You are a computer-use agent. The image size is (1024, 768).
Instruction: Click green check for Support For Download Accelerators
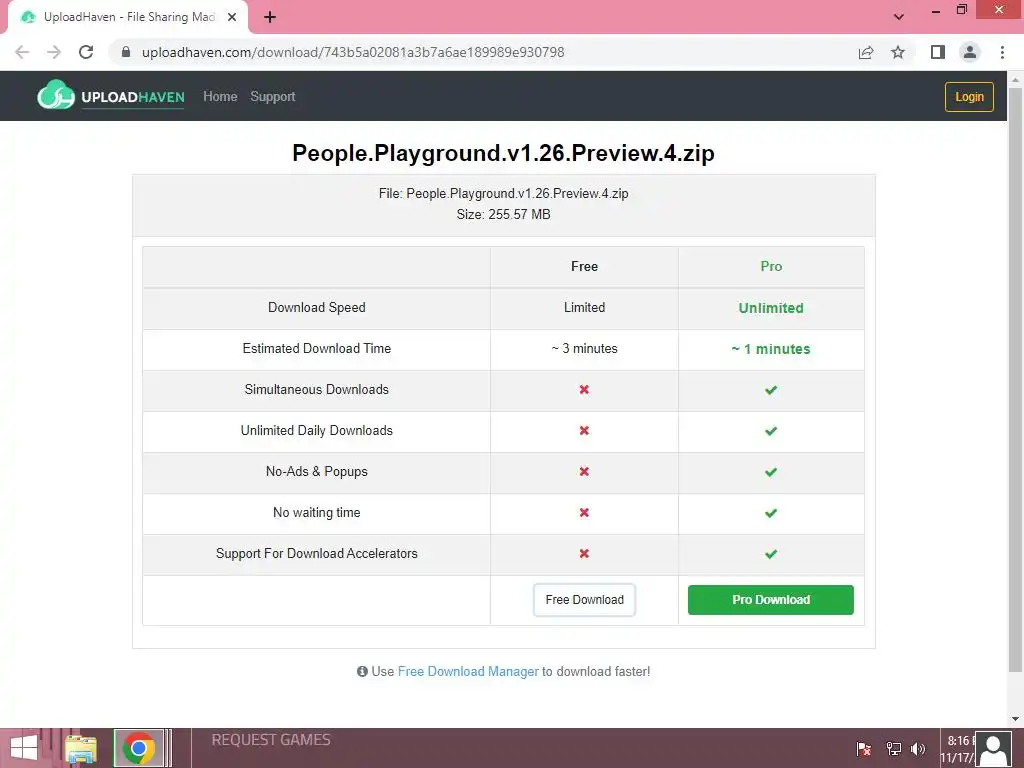coord(771,554)
